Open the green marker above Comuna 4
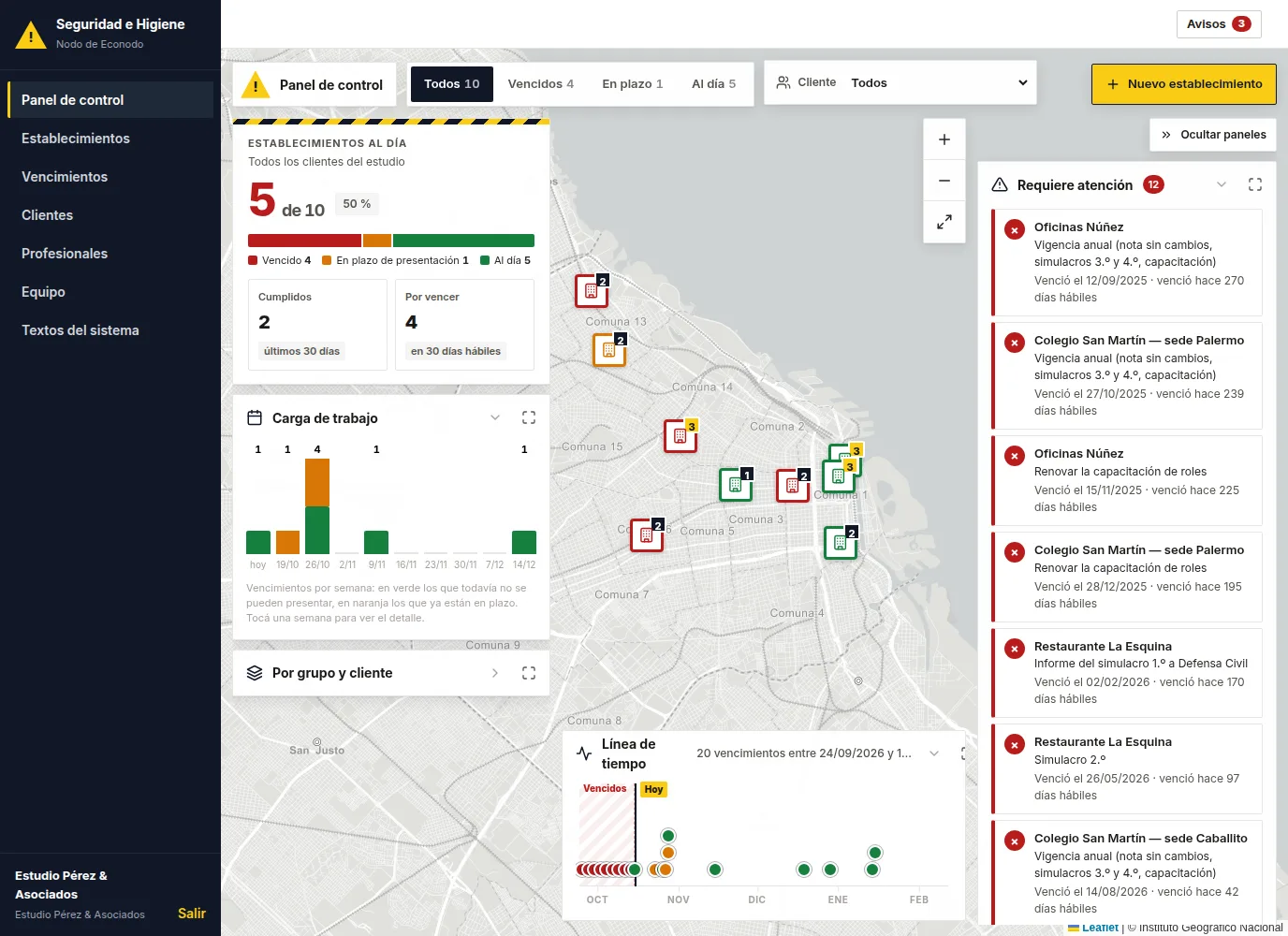The width and height of the screenshot is (1288, 936). 841,542
